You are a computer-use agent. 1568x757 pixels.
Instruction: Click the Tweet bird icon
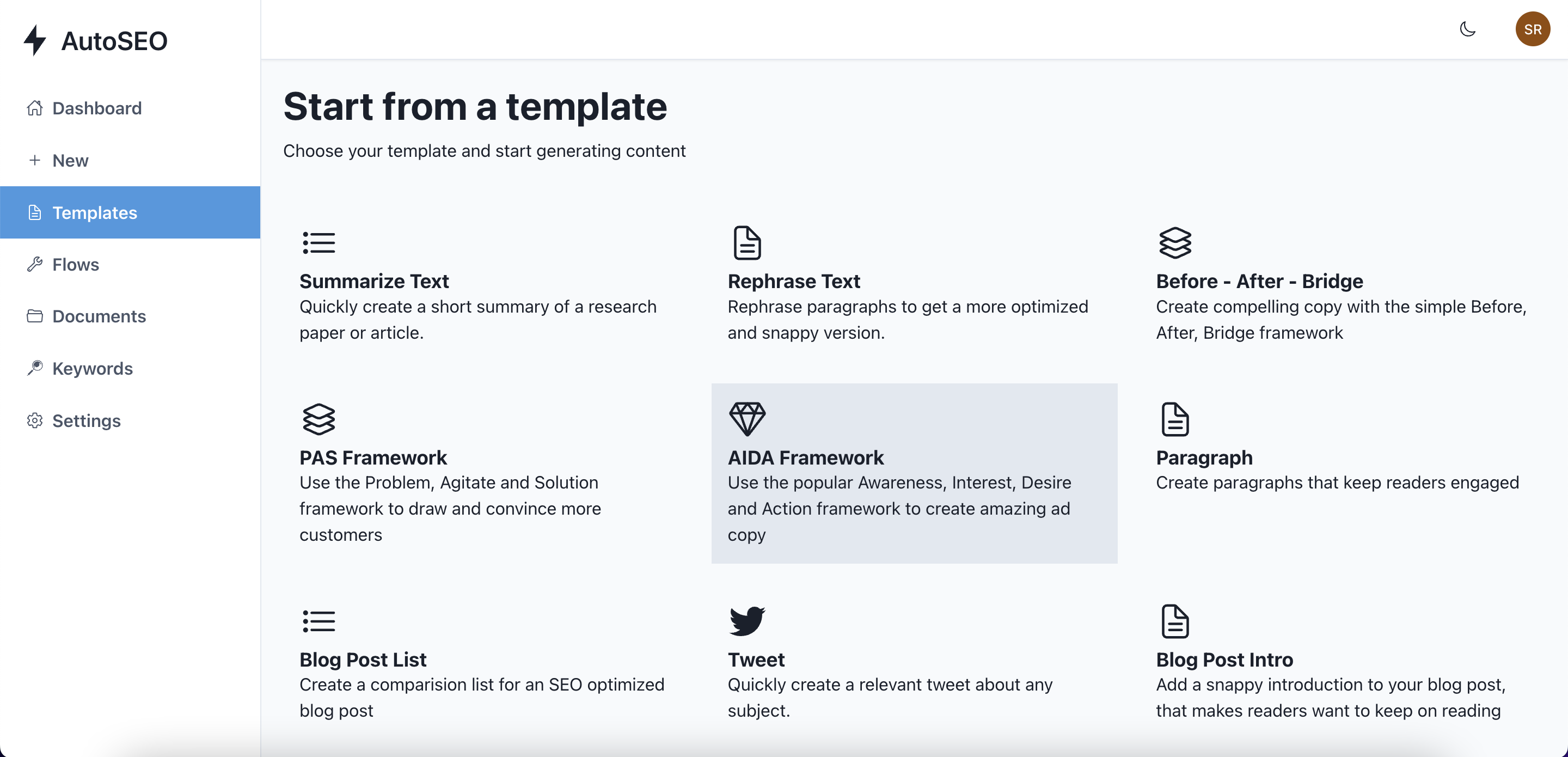pos(747,621)
